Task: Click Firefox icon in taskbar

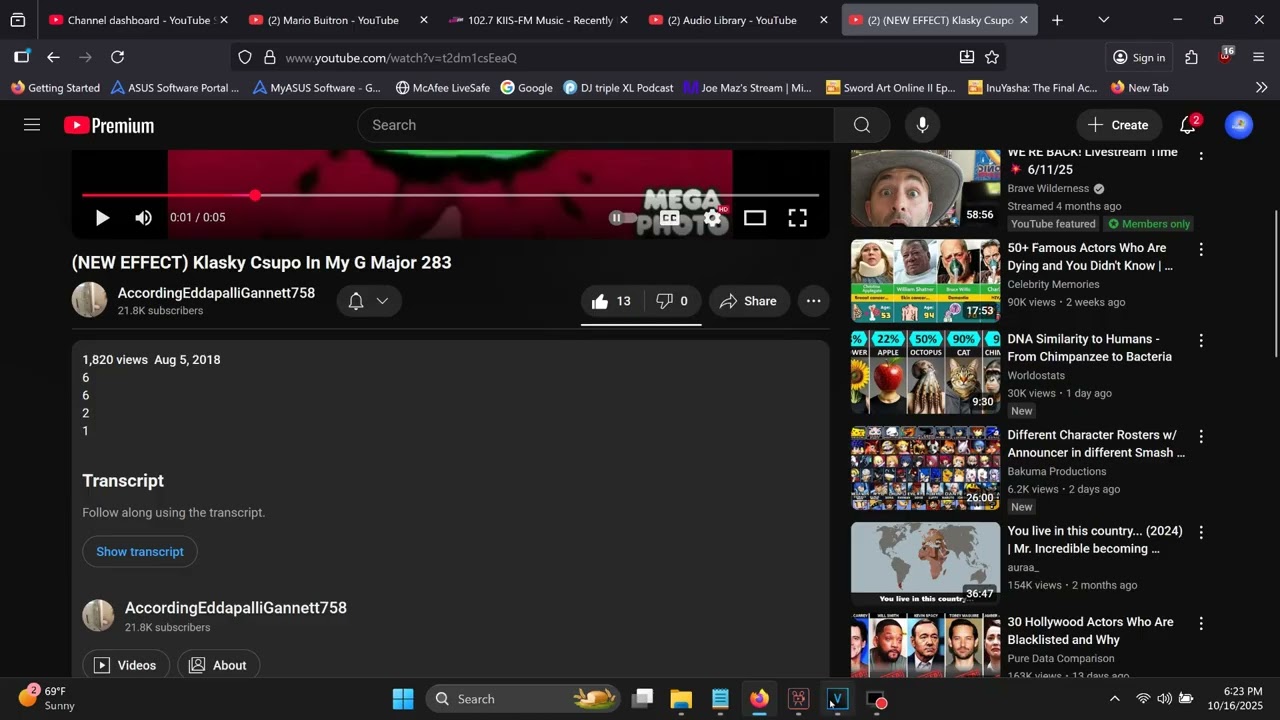Action: [x=760, y=698]
